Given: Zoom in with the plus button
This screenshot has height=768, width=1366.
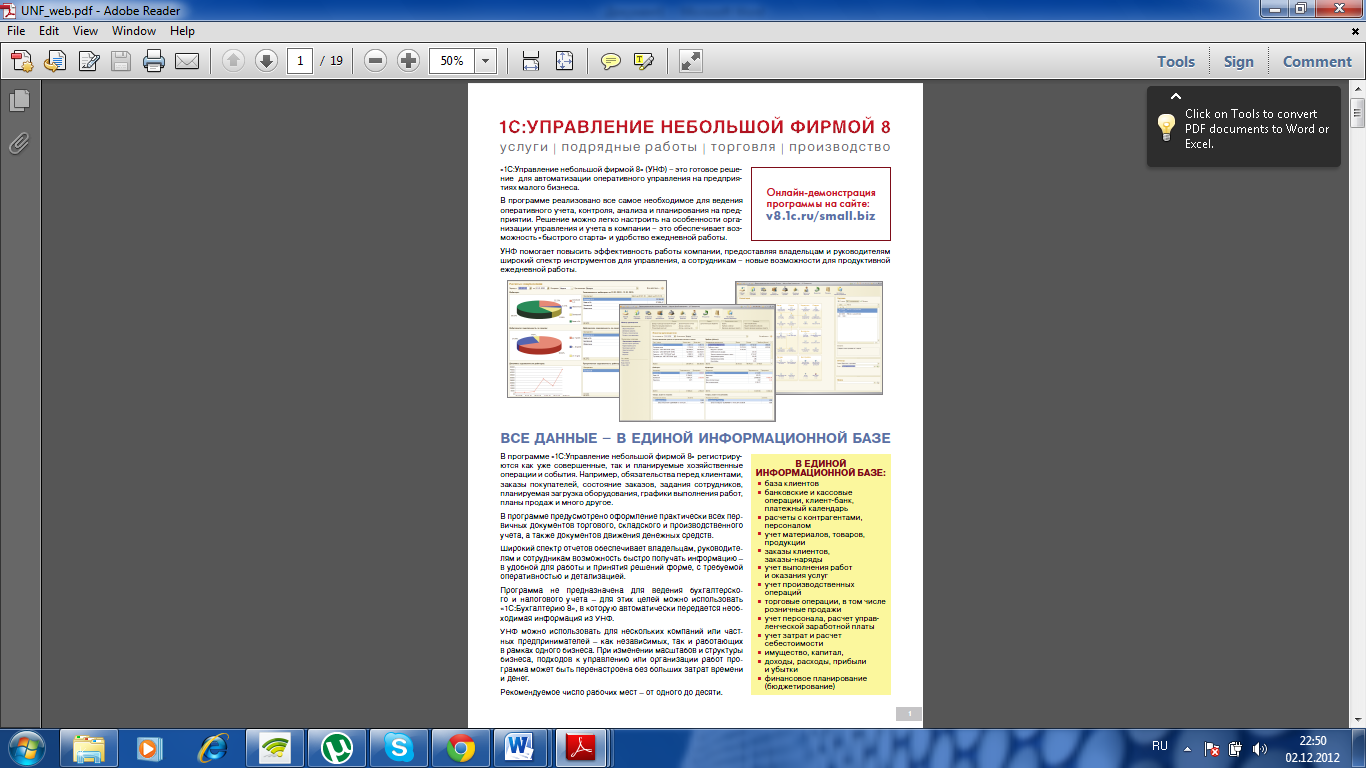Looking at the screenshot, I should [408, 61].
